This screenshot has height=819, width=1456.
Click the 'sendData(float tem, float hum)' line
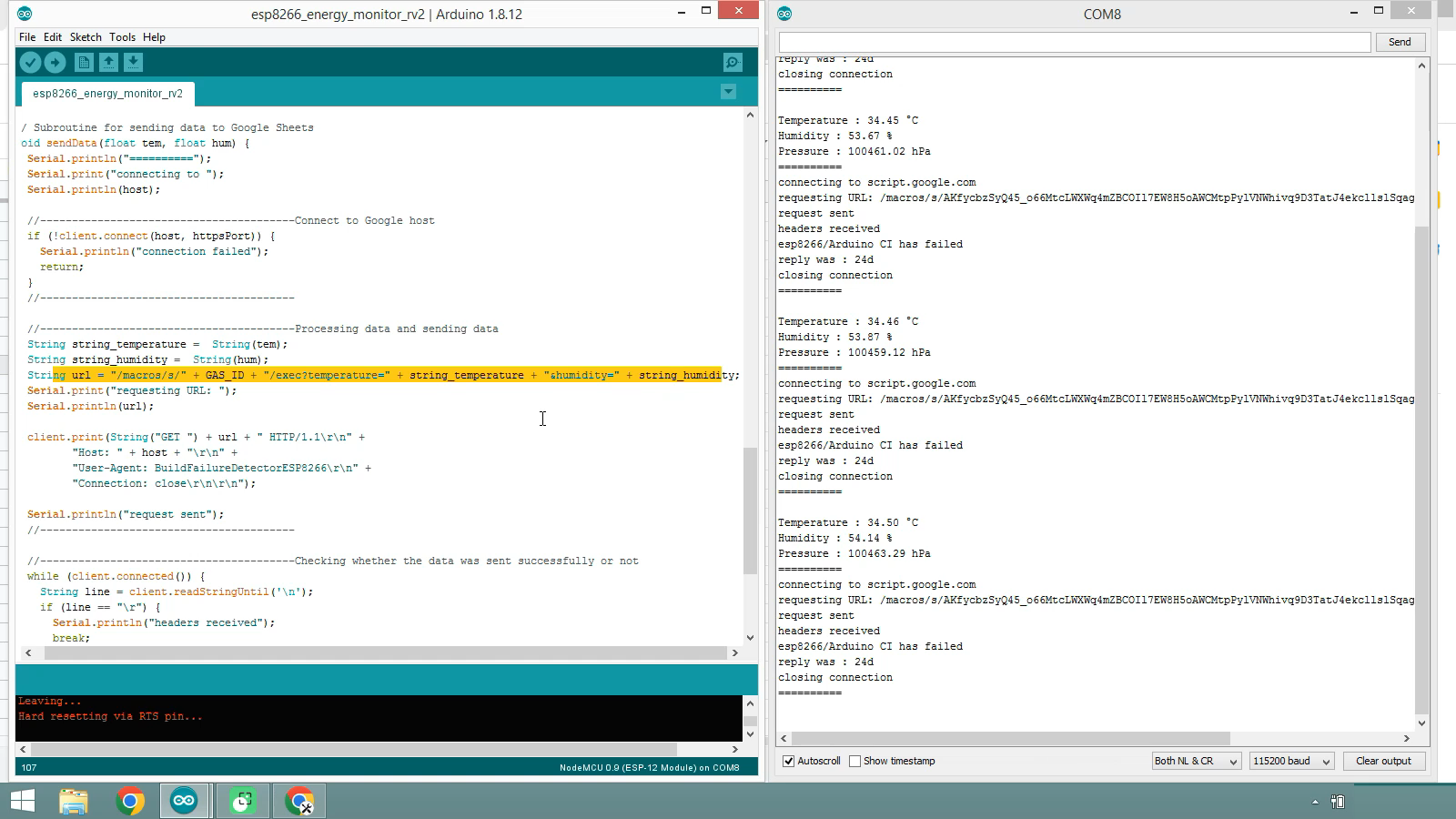[135, 143]
